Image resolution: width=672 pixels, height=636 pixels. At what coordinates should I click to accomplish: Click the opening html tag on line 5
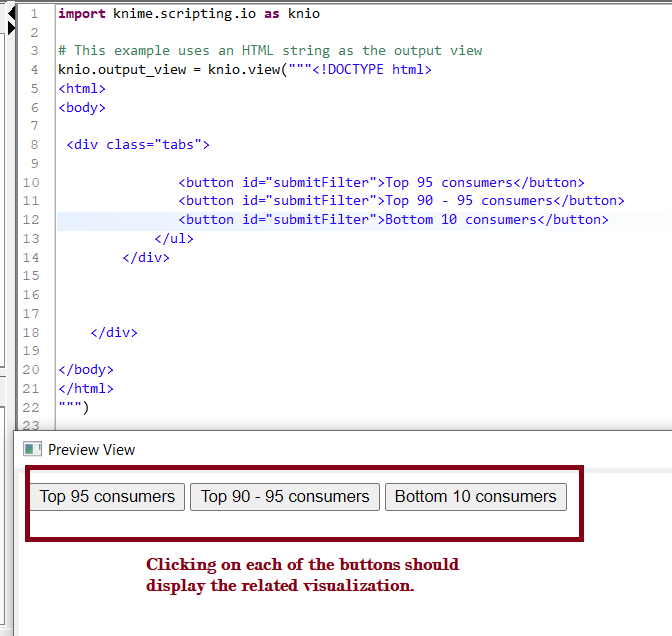82,89
